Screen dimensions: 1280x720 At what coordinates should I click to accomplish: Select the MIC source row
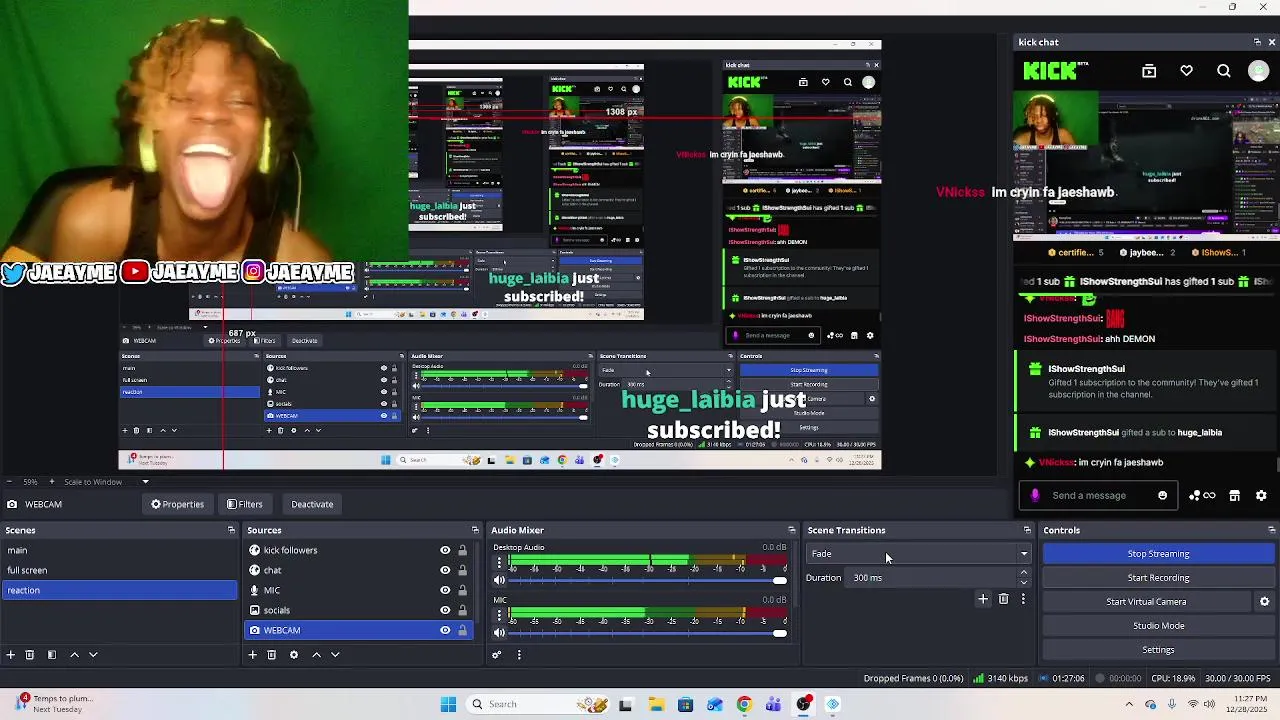[358, 591]
